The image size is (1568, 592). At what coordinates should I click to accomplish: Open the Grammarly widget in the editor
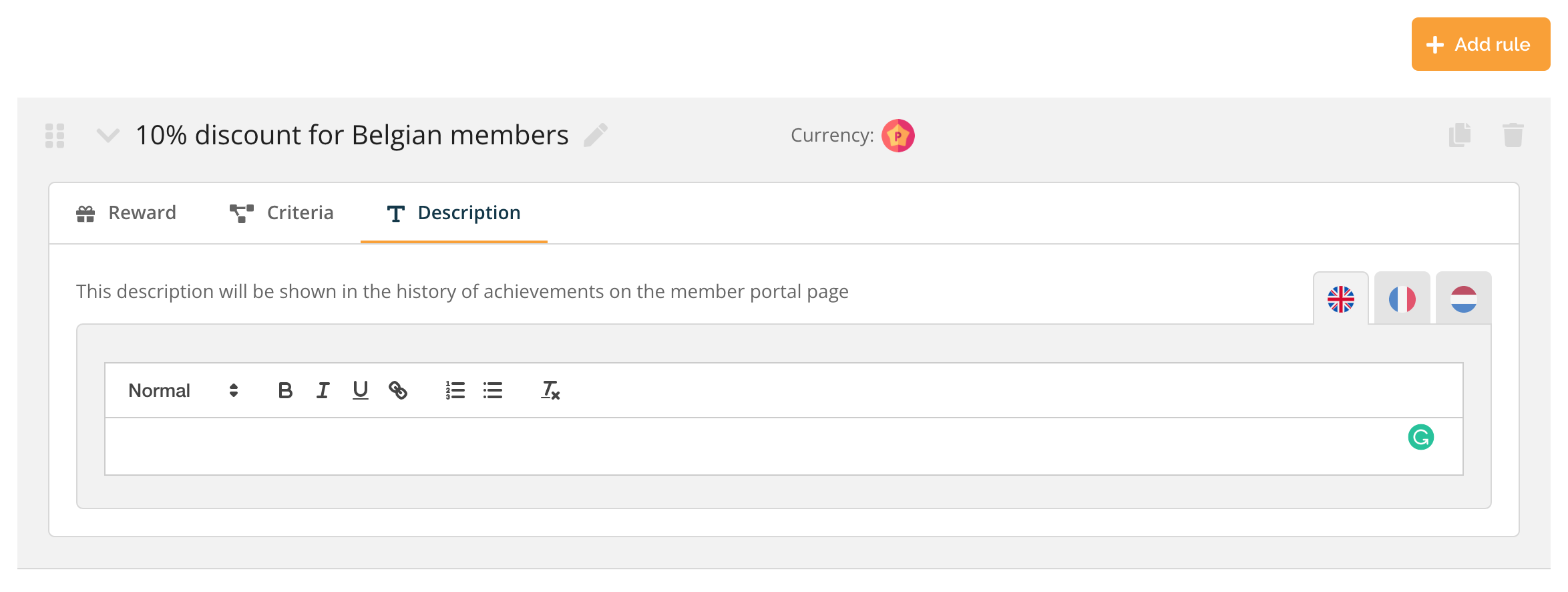1421,438
